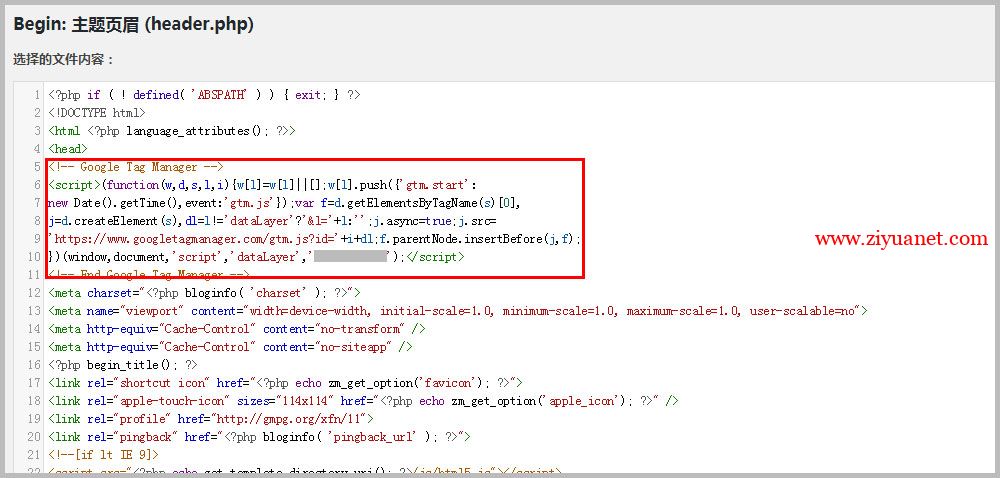Viewport: 1000px width, 478px height.
Task: Click the label '选择的文件内容：'
Action: click(x=64, y=59)
